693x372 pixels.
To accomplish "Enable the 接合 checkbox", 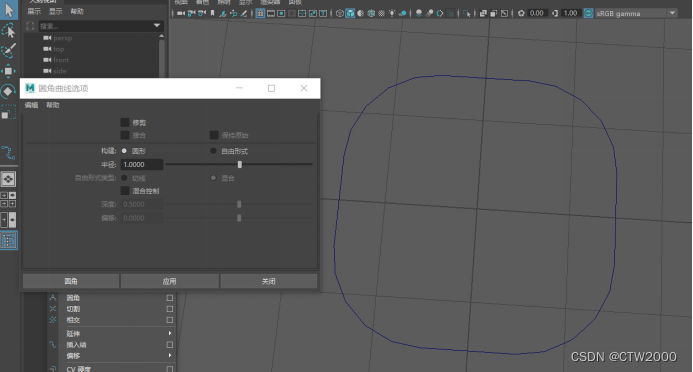I will click(x=125, y=135).
